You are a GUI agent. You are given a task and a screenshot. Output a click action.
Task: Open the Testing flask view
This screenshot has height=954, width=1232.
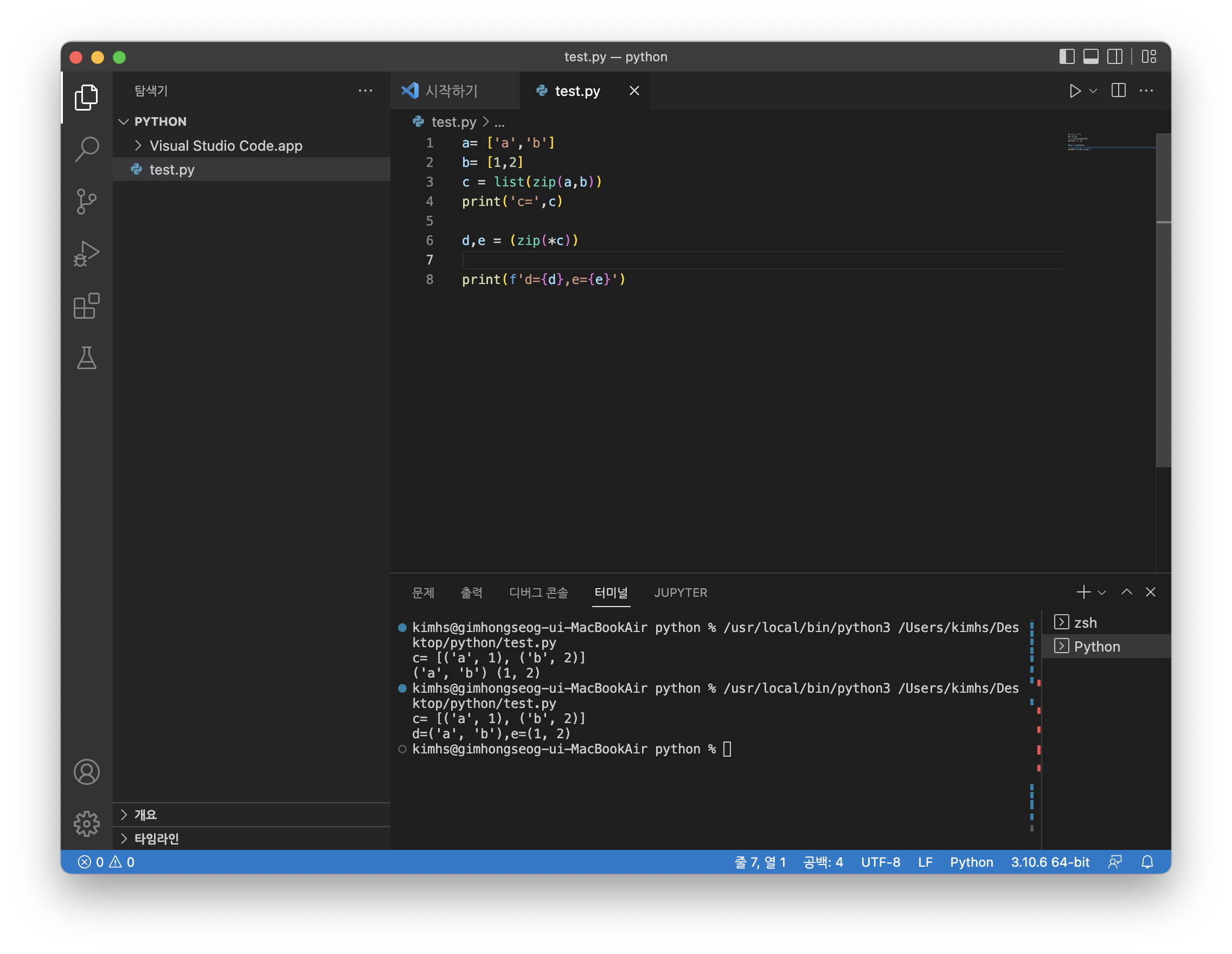click(86, 359)
